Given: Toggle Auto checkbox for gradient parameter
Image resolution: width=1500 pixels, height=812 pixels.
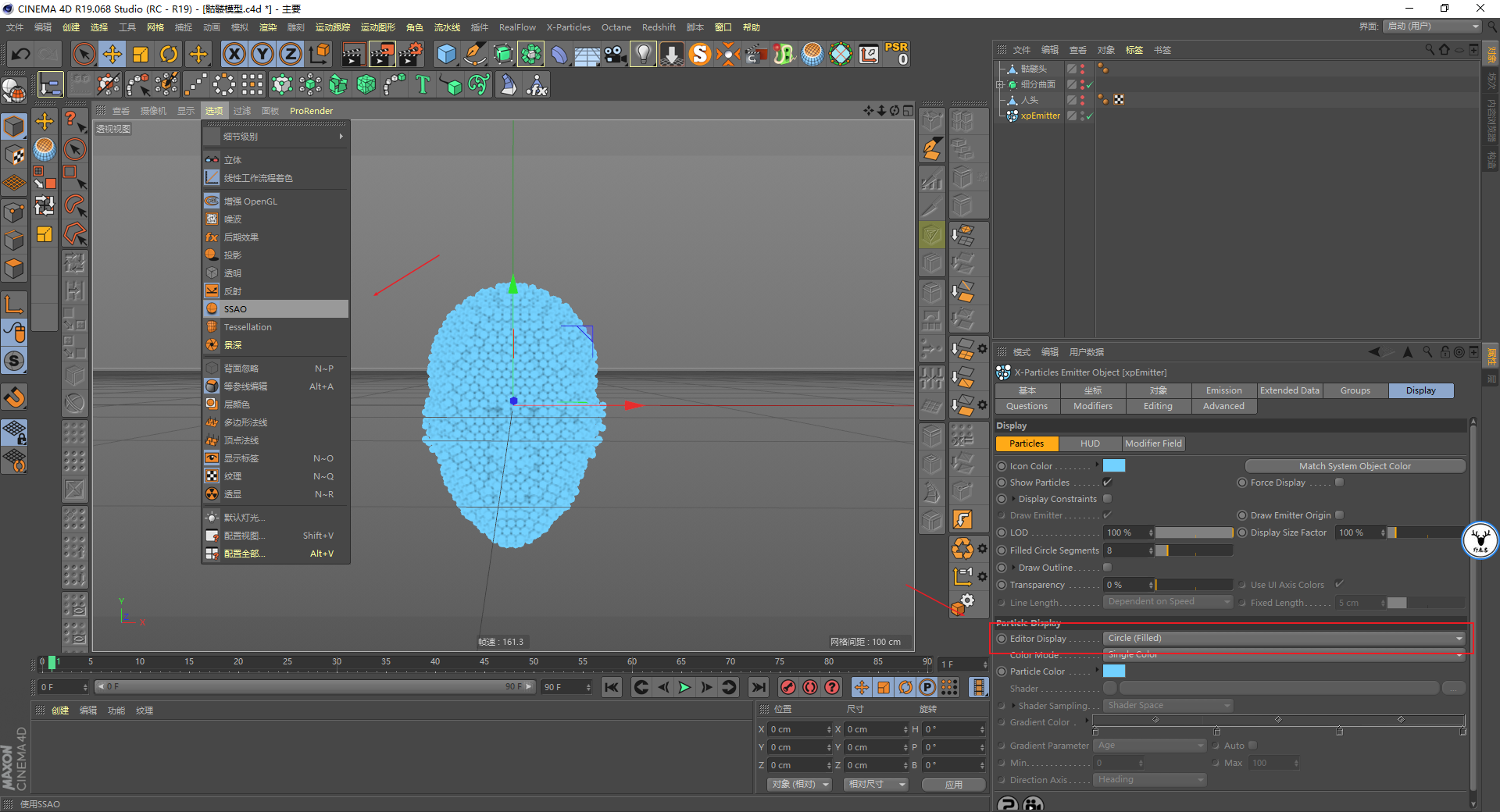Looking at the screenshot, I should tap(1252, 746).
